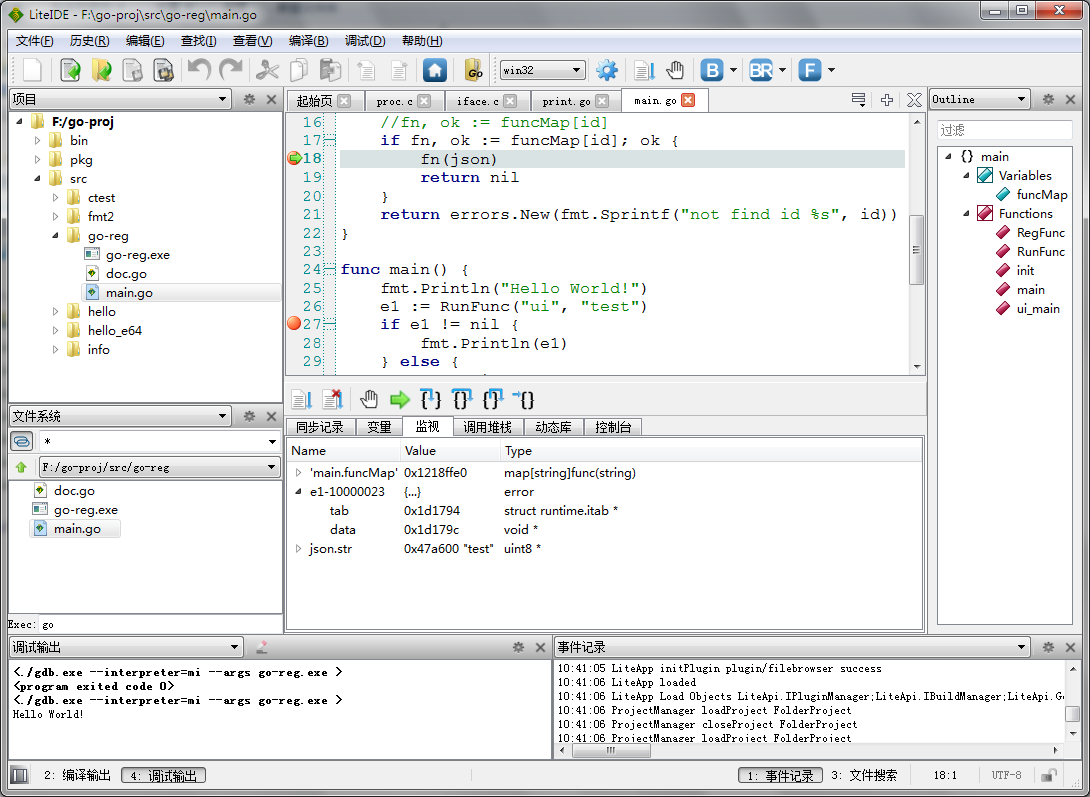
Task: Click the blue gear icon beside win32
Action: [607, 70]
